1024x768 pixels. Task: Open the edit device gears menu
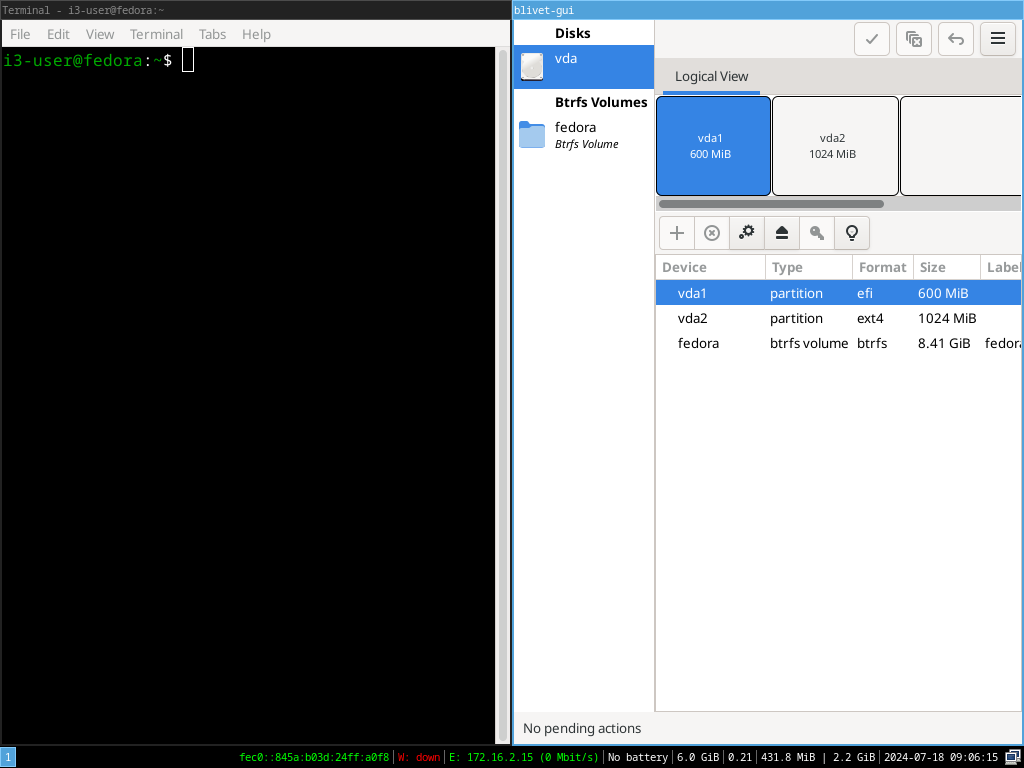[x=746, y=233]
